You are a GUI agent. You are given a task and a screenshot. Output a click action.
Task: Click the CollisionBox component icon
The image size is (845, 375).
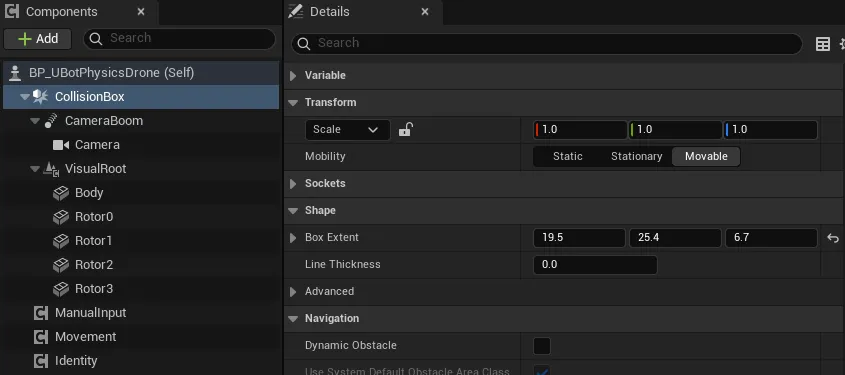coord(40,97)
